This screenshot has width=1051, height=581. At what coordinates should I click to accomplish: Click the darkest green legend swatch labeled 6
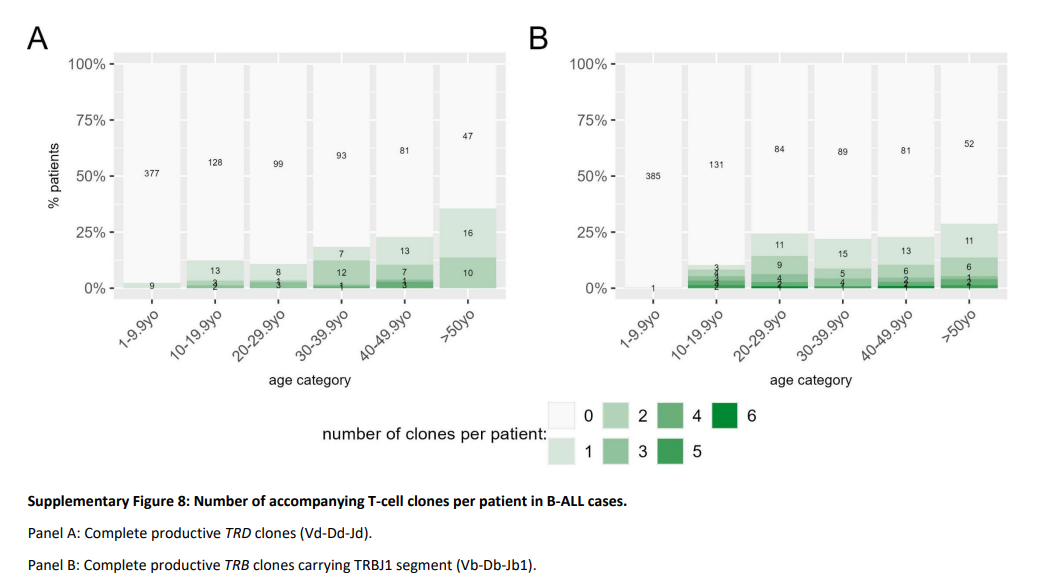point(724,416)
